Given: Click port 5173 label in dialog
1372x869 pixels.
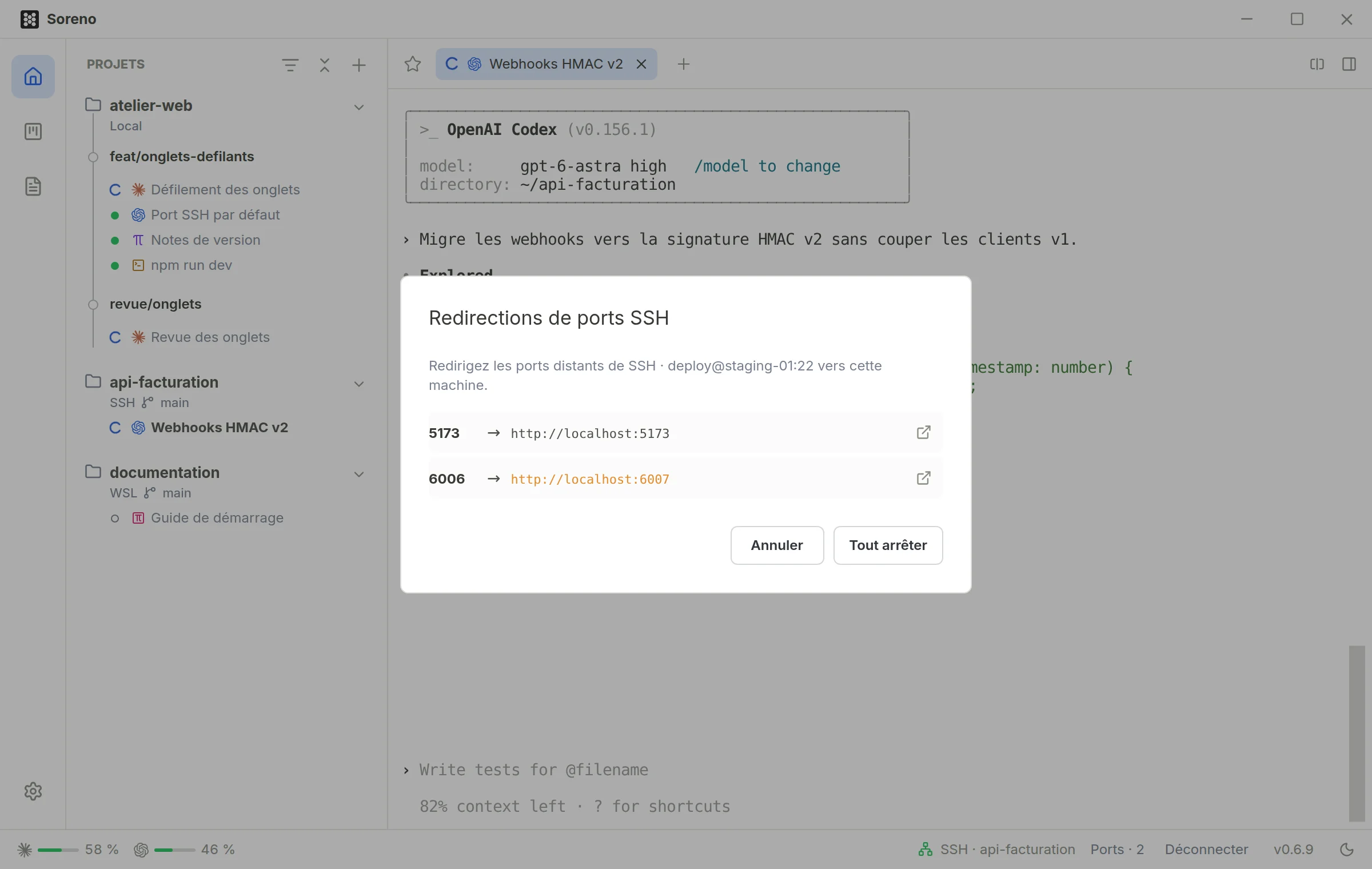Looking at the screenshot, I should tap(444, 433).
